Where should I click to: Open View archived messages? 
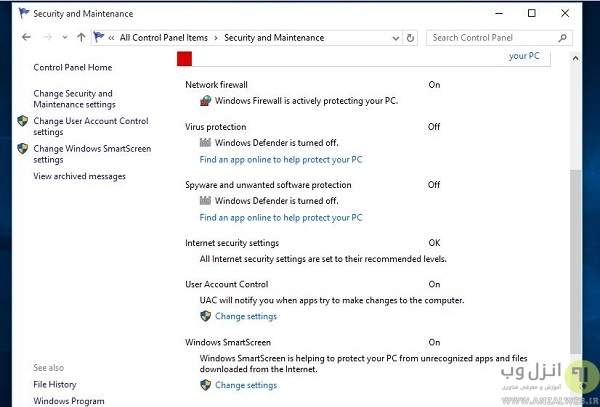click(x=79, y=176)
